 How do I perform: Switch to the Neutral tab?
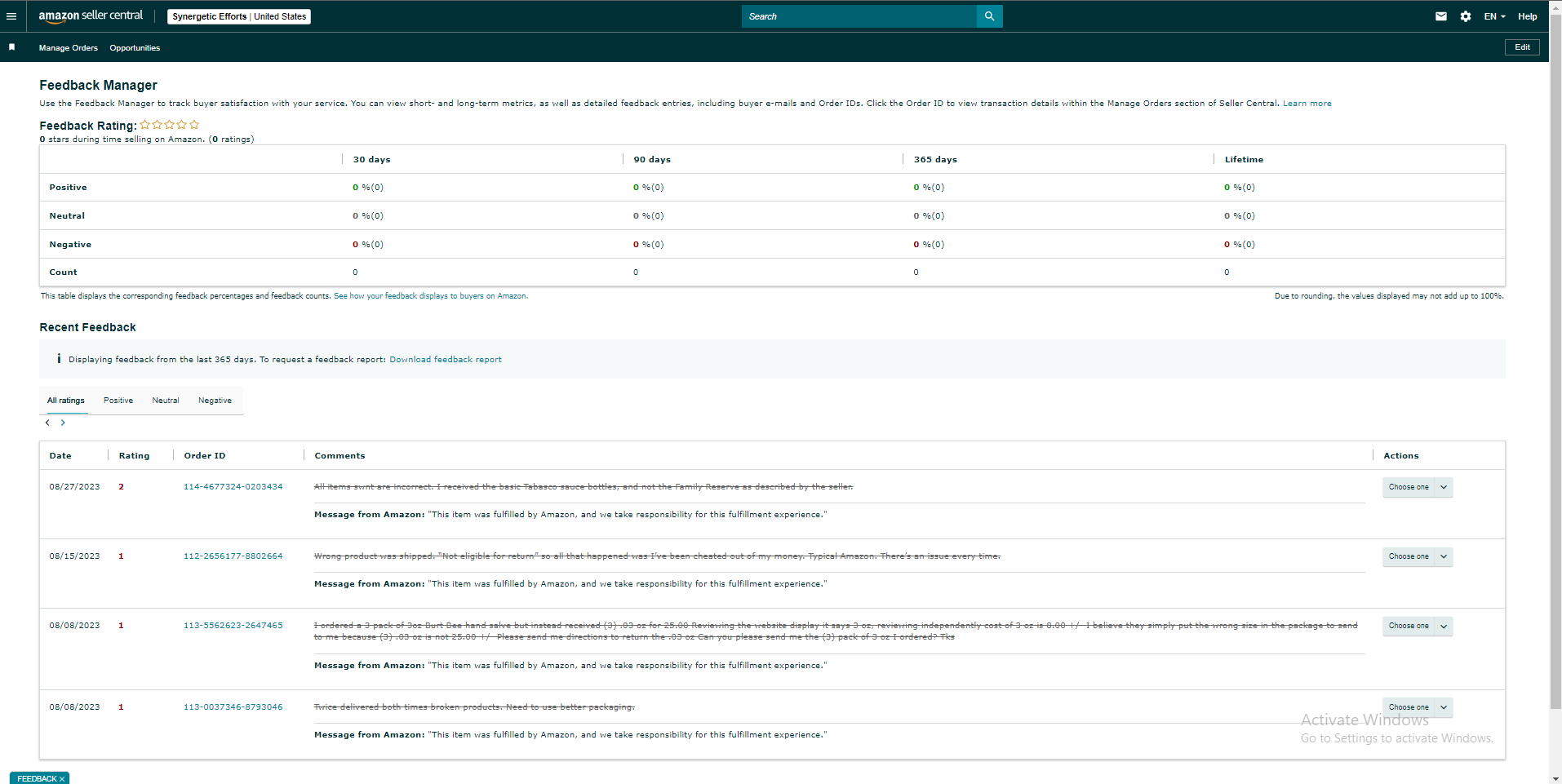166,401
